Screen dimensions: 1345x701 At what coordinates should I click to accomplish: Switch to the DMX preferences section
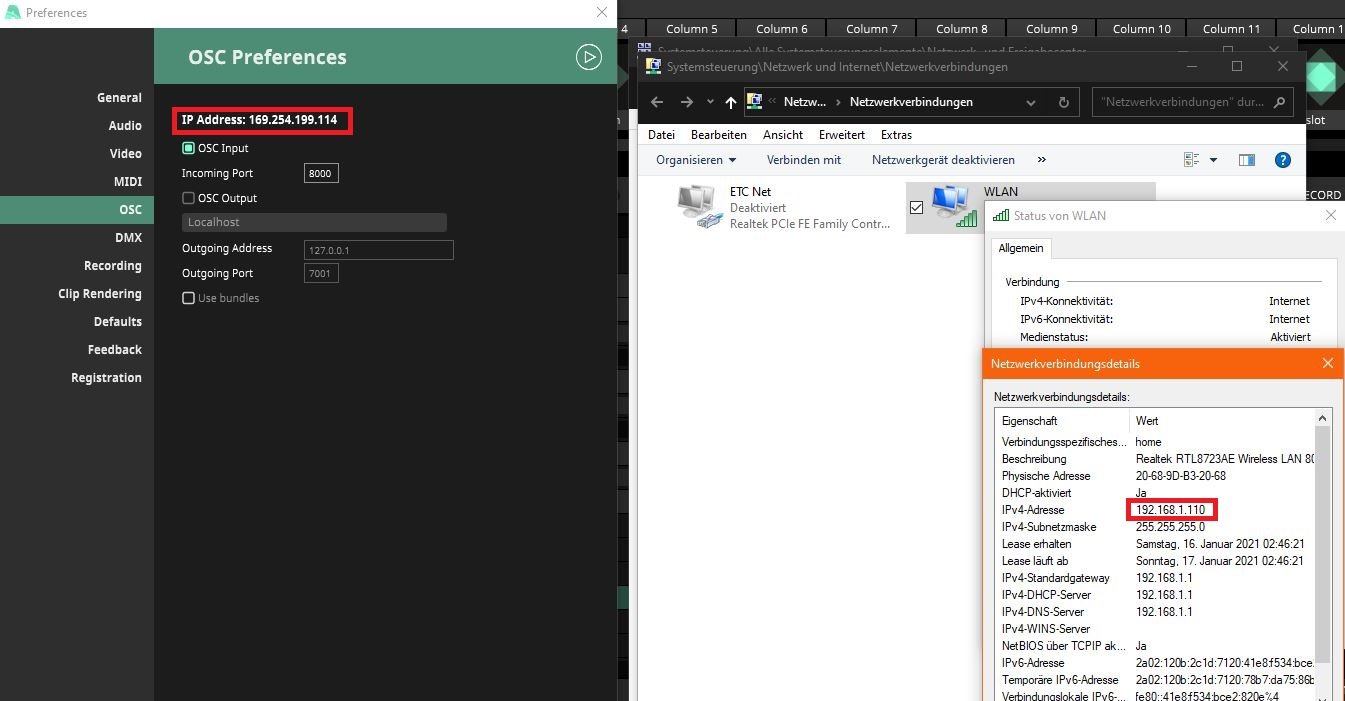tap(128, 238)
